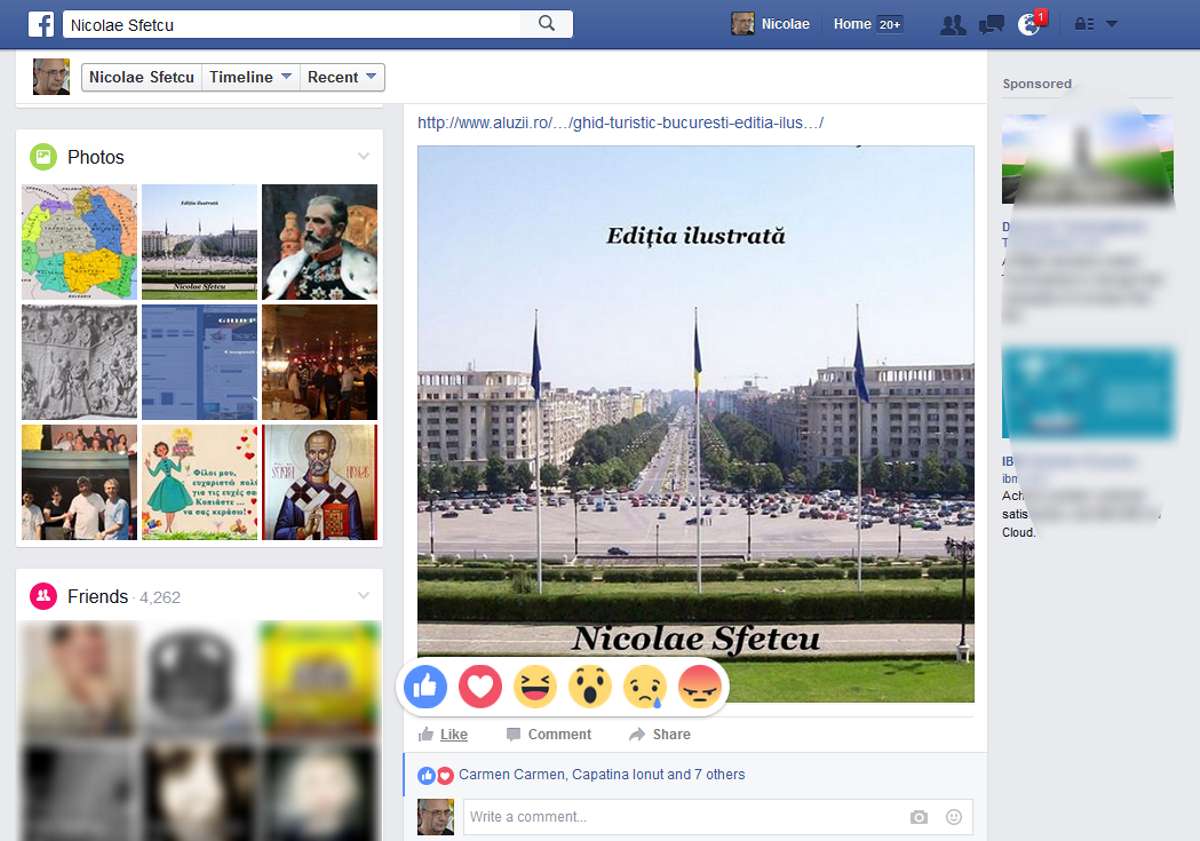Click the Sponsored label

pos(1037,84)
